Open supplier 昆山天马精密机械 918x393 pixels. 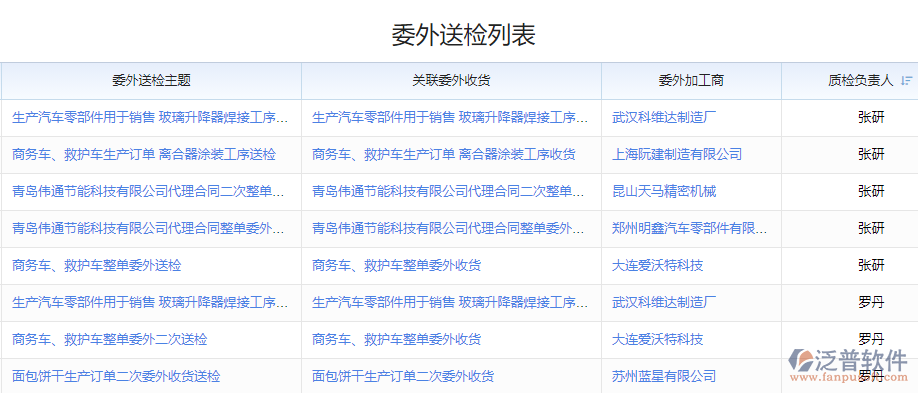(x=664, y=192)
